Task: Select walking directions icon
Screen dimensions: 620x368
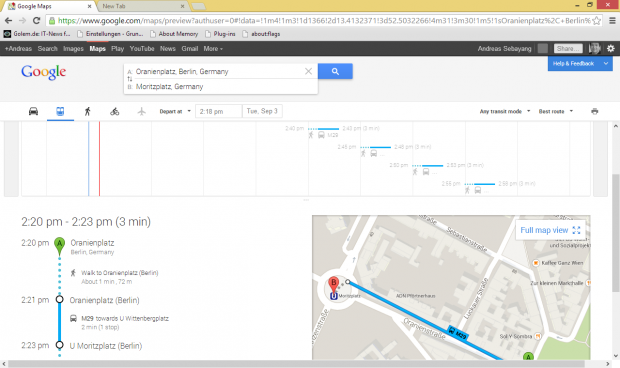Action: pyautogui.click(x=87, y=111)
